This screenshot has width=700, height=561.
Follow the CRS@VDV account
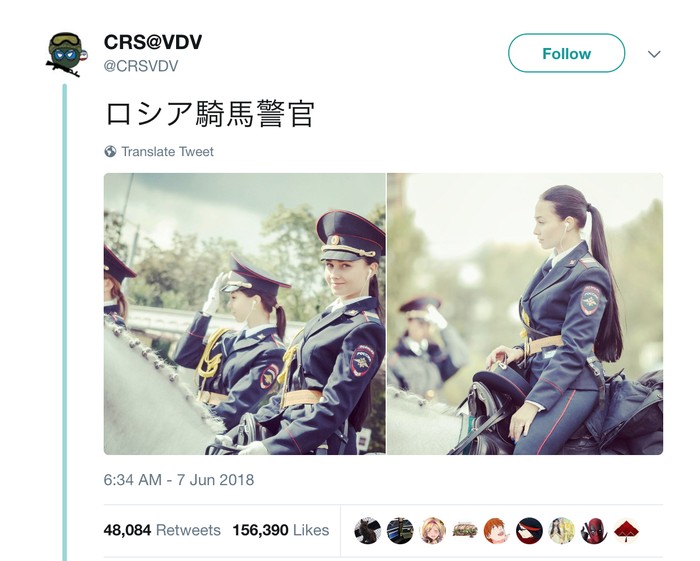tap(567, 53)
